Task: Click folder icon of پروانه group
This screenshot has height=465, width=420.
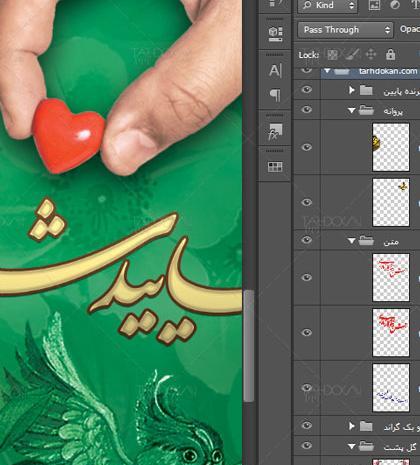Action: [366, 110]
